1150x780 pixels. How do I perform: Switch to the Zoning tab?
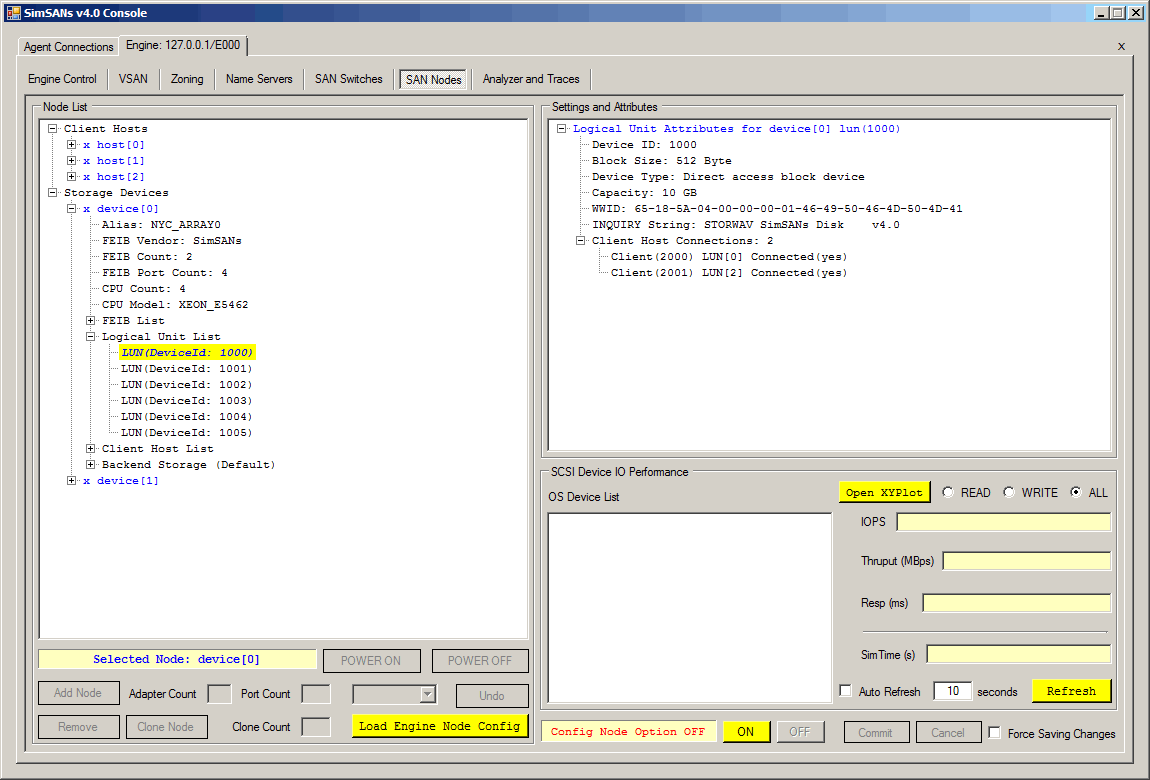point(187,79)
